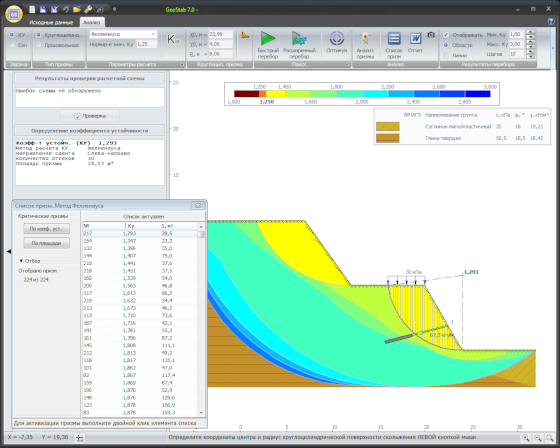
Task: Click the Проверка button
Action: click(90, 116)
